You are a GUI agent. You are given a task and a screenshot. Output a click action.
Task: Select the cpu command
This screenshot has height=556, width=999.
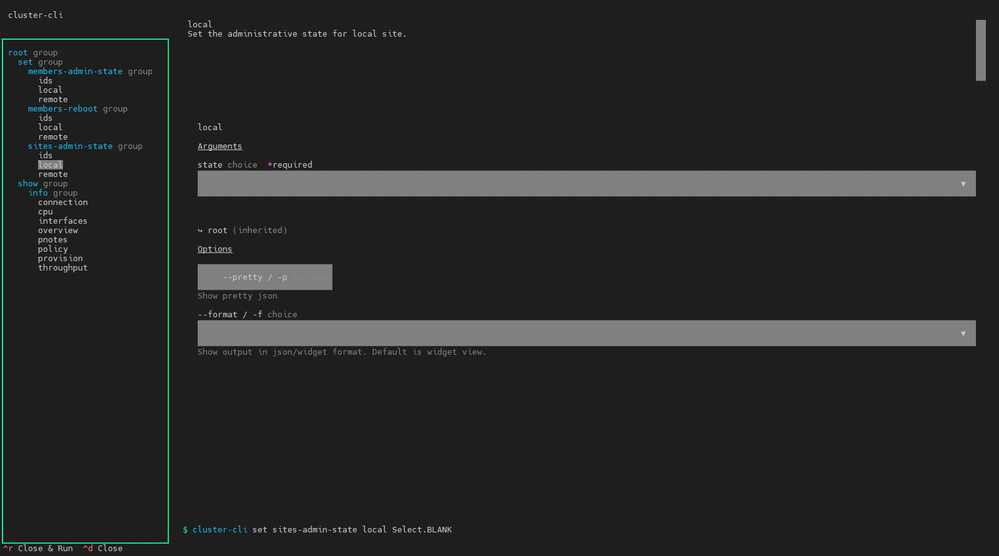coord(45,212)
